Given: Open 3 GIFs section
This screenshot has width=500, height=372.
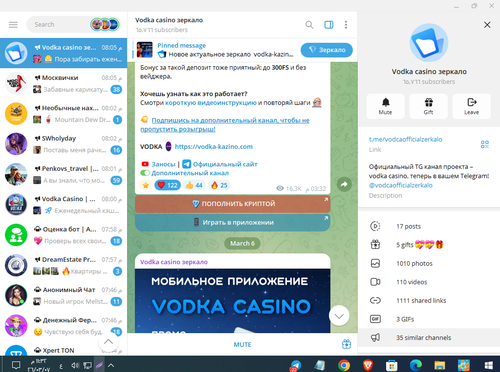Looking at the screenshot, I should pos(429,319).
